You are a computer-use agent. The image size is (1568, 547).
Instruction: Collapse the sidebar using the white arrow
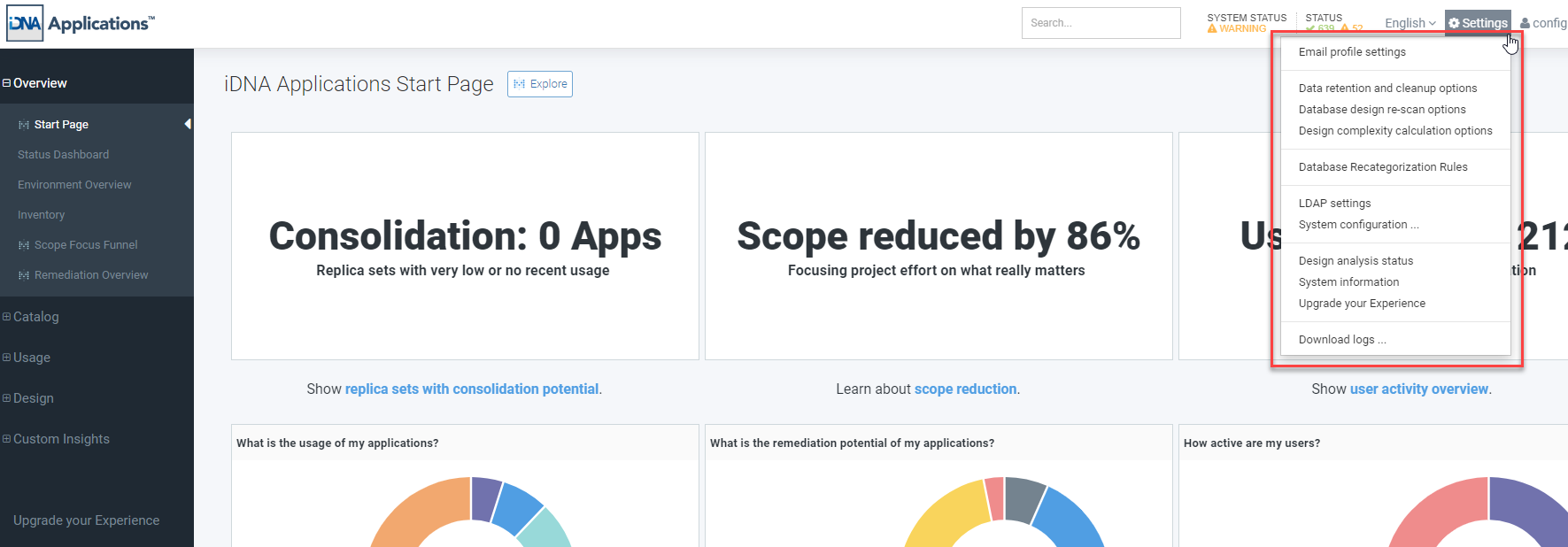click(188, 124)
